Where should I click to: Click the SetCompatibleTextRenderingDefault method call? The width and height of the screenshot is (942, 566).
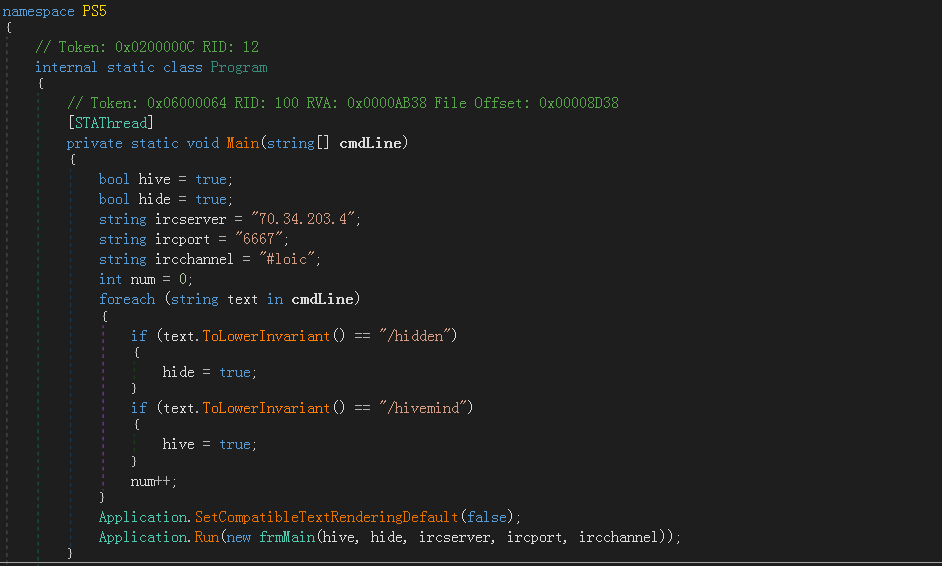point(326,517)
